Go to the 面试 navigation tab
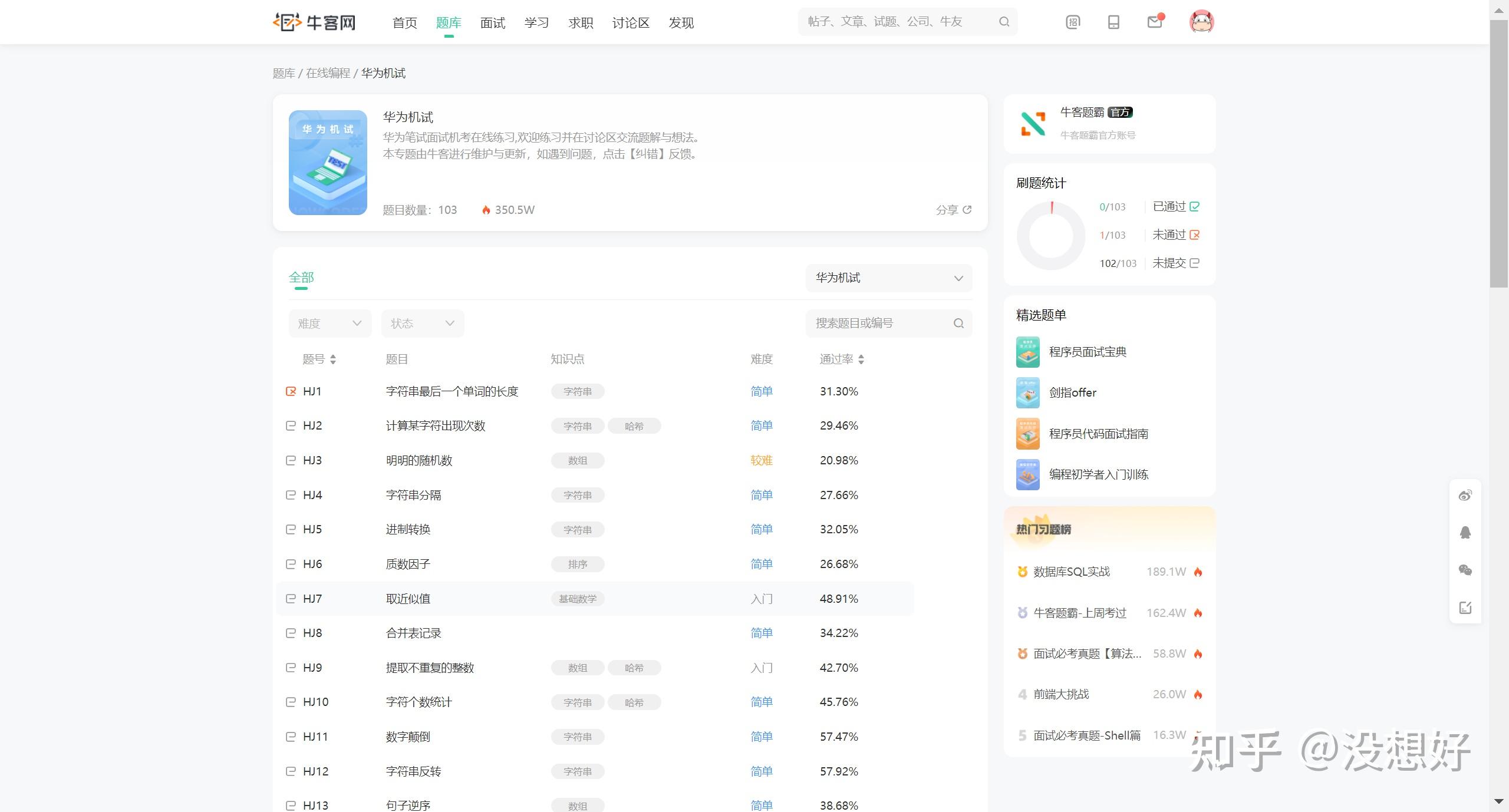 (492, 23)
